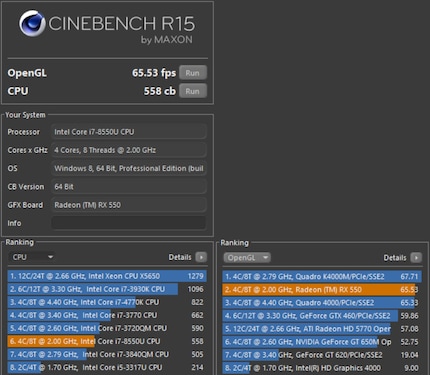Click the Details arrow in OpenGL ranking
Viewport: 430px width, 375px height.
416,258
